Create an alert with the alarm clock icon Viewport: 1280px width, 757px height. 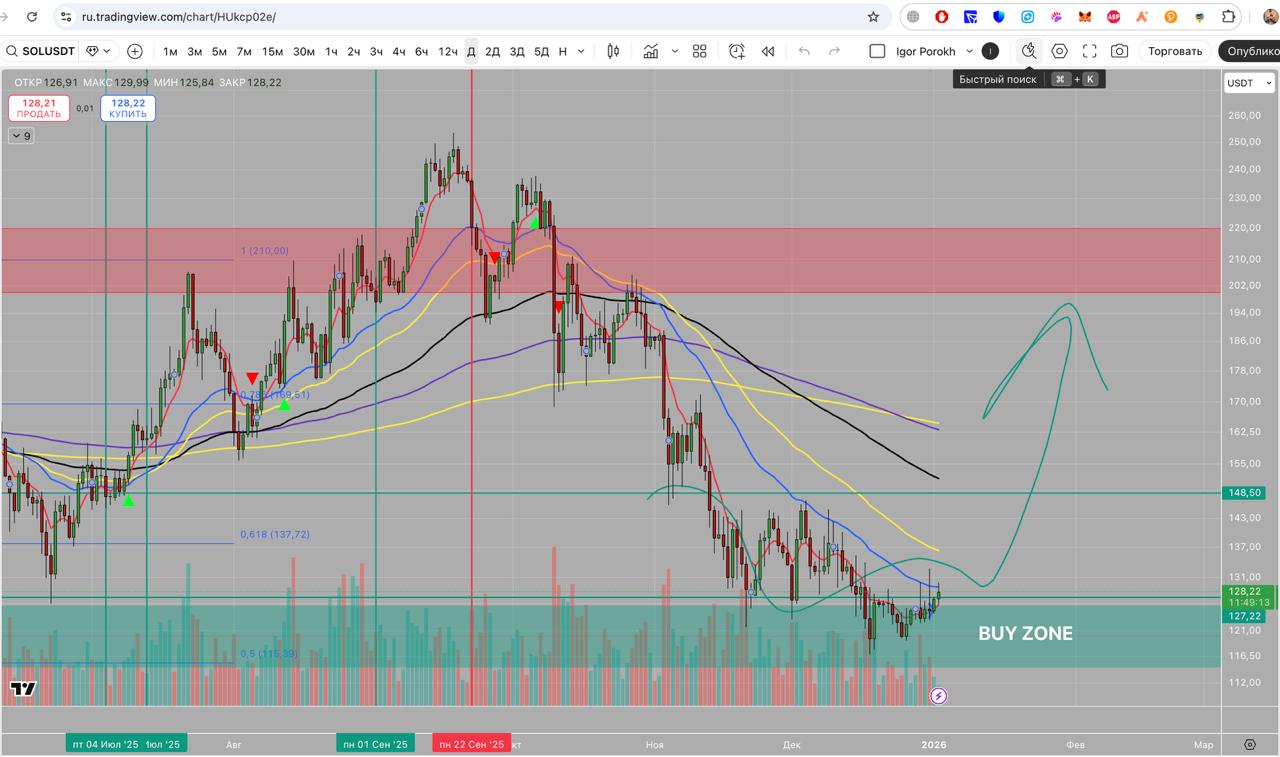coord(737,51)
